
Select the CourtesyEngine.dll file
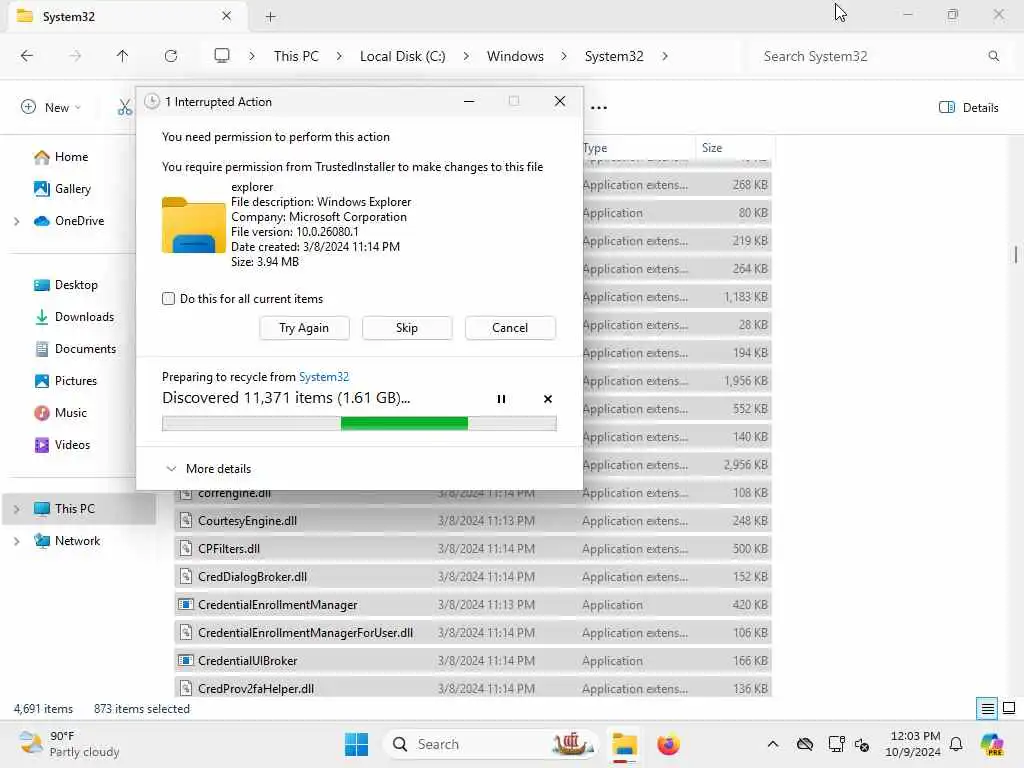(473, 521)
